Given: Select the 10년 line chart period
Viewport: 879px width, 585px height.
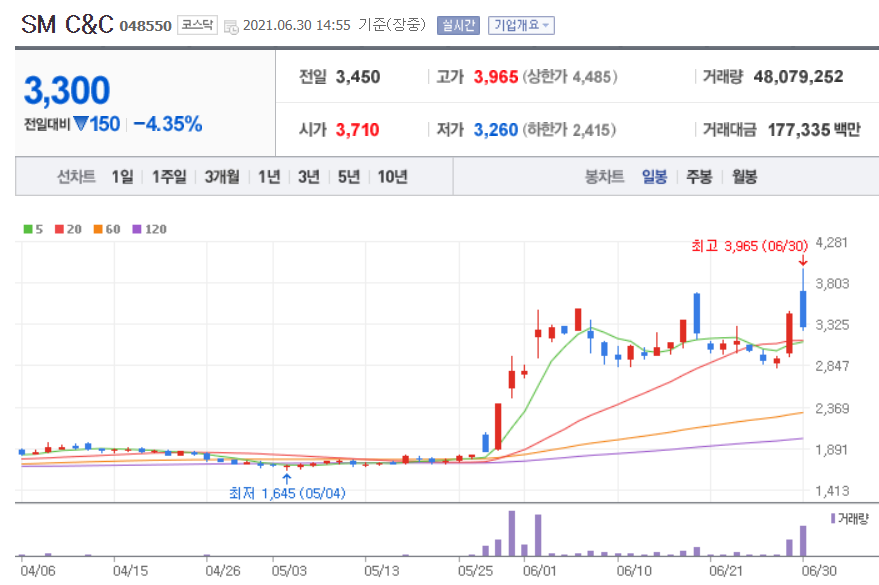Looking at the screenshot, I should point(392,177).
